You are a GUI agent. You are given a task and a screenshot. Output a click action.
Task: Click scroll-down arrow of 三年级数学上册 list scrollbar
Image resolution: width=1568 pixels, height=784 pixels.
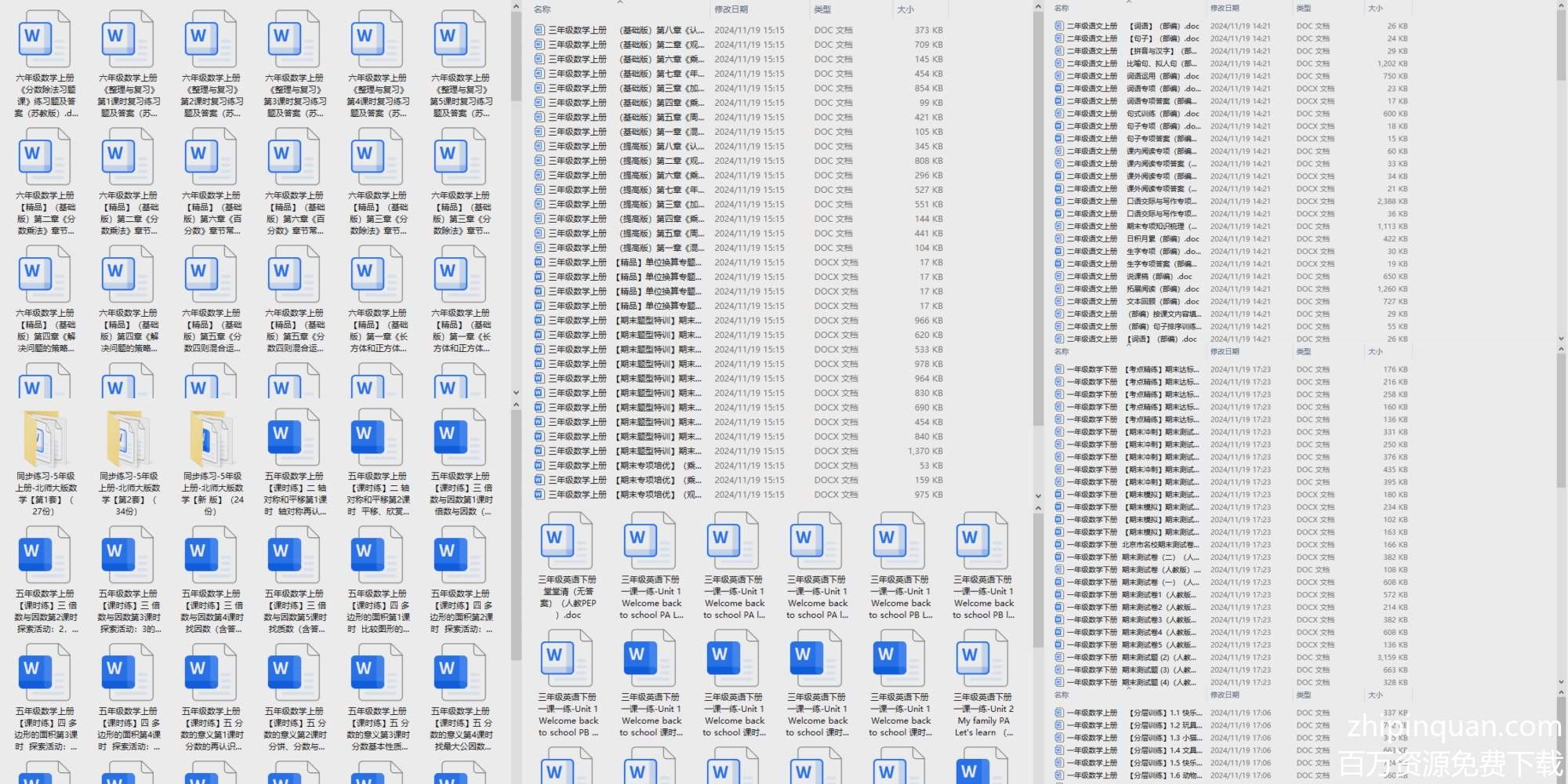(1038, 495)
